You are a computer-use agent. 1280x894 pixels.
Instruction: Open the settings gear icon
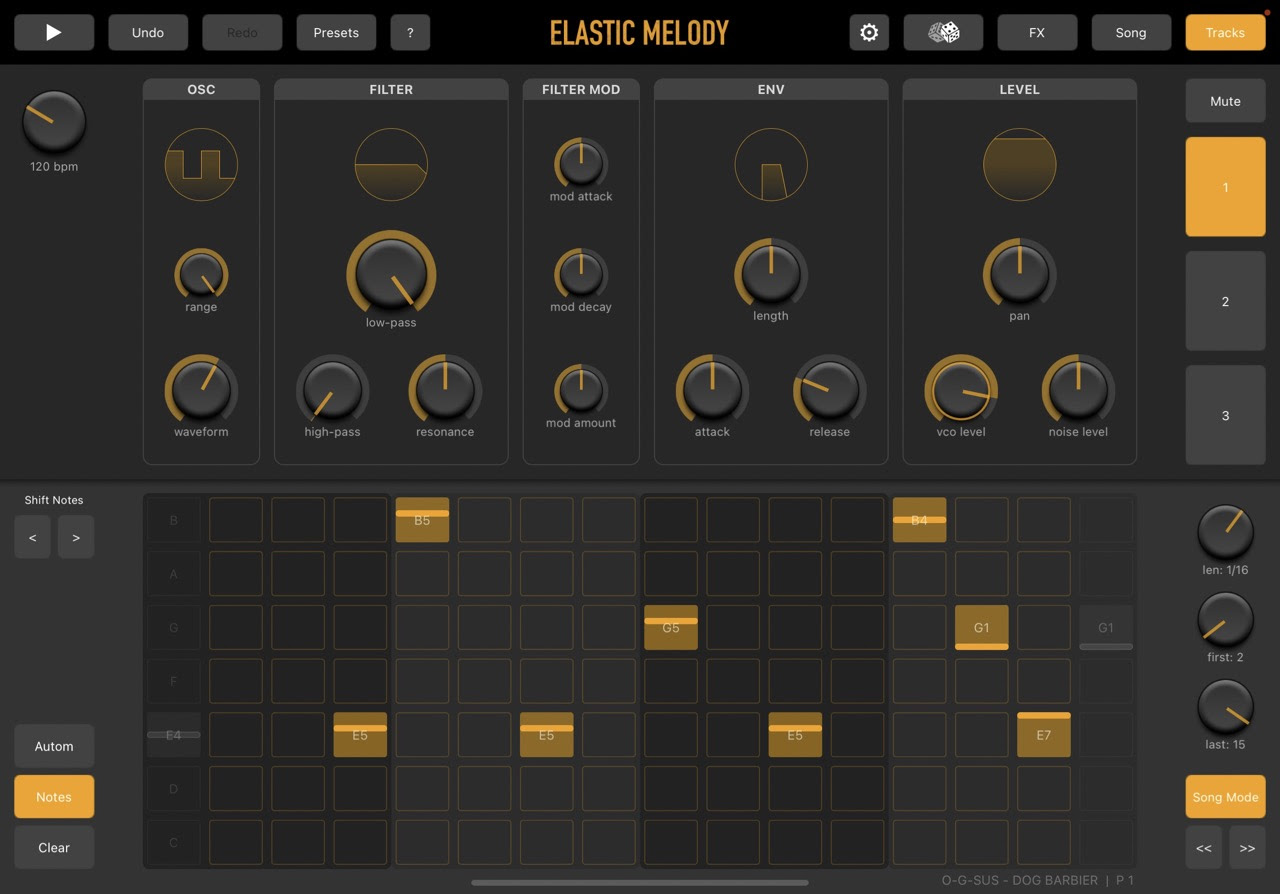pos(868,32)
